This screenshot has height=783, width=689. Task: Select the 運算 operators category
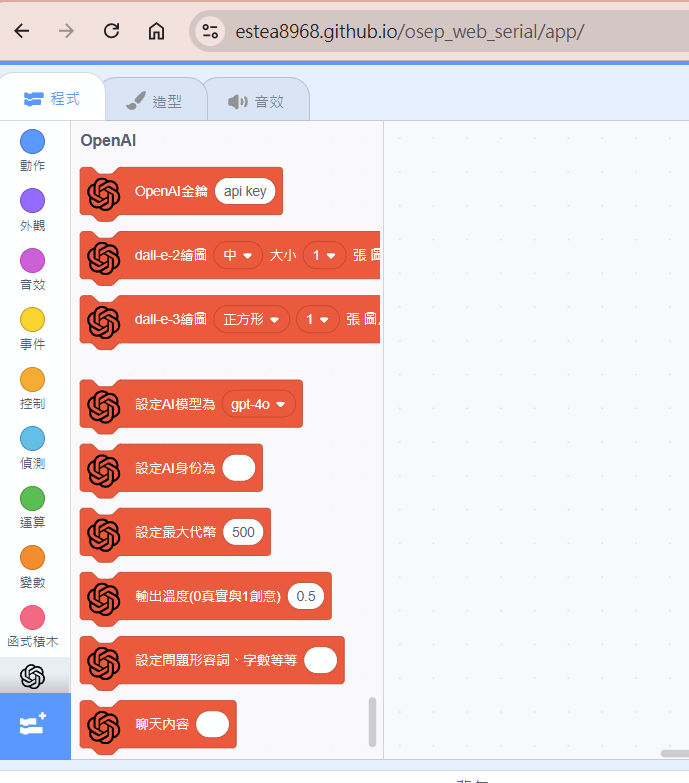(x=32, y=507)
